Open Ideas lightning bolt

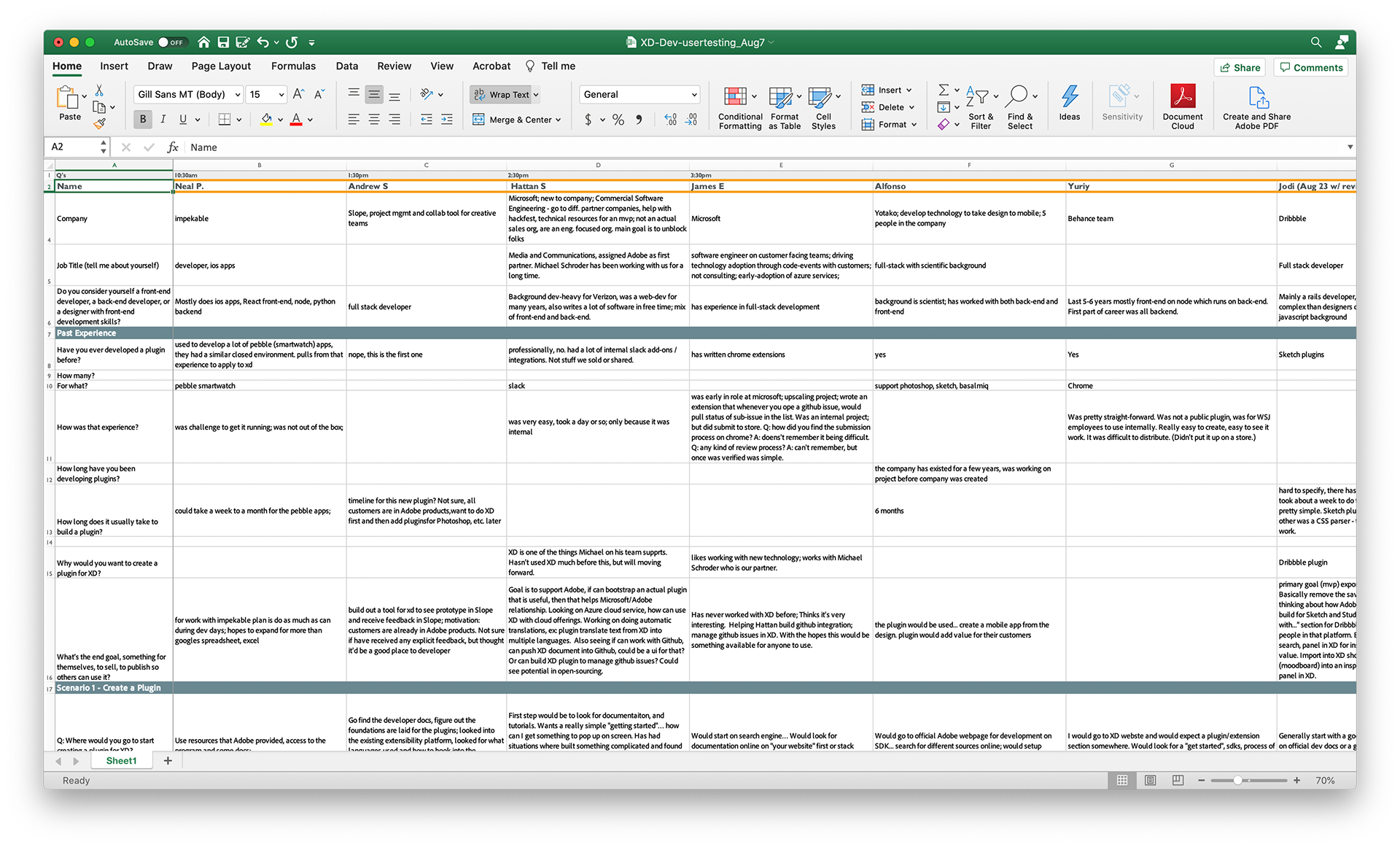point(1069,103)
